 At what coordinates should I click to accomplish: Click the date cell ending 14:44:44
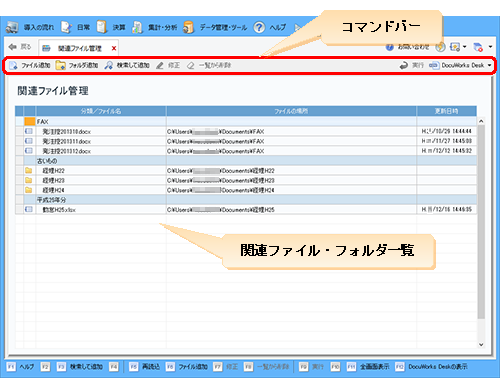click(447, 131)
